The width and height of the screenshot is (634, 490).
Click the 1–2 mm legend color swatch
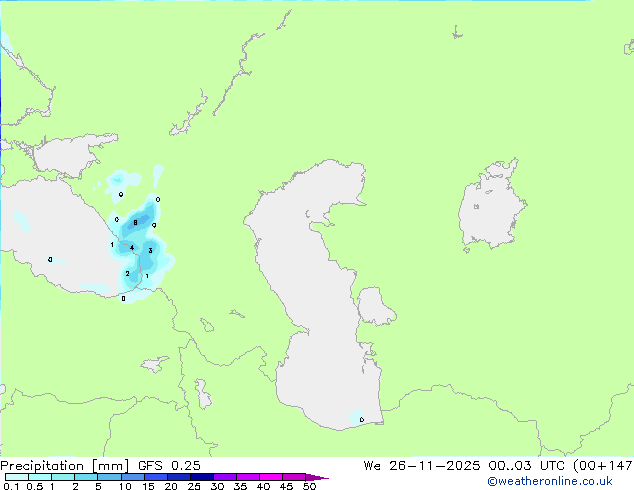click(63, 477)
